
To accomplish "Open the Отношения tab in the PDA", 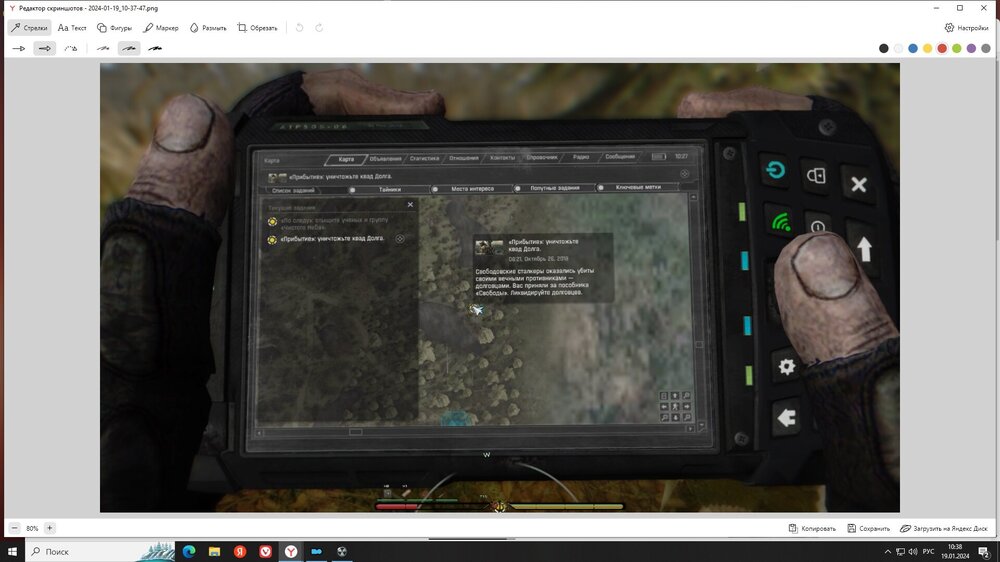I will 464,158.
